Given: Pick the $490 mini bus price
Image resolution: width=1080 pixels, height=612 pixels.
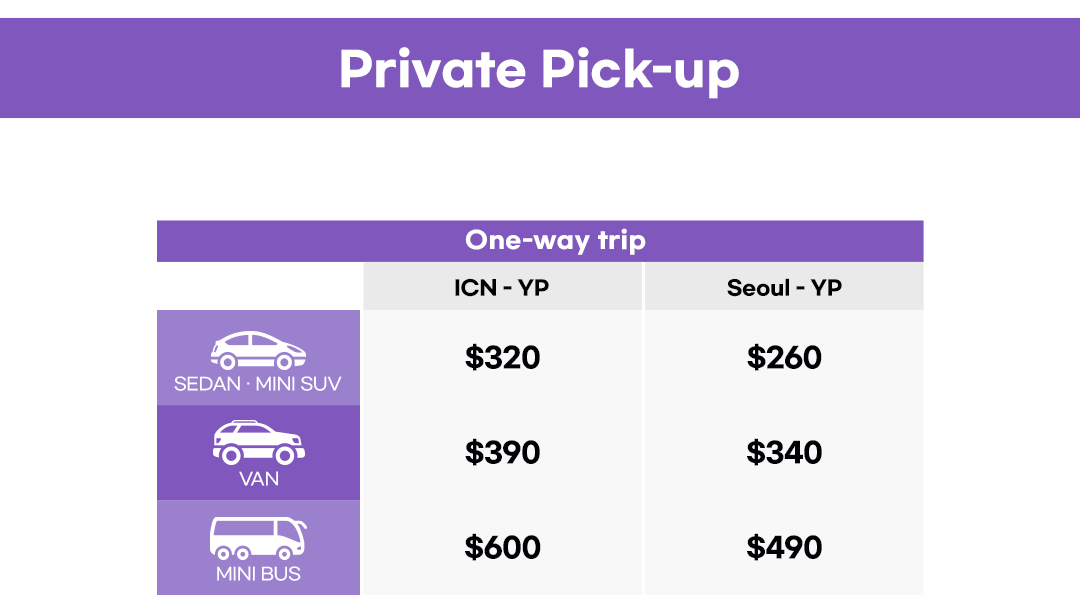Looking at the screenshot, I should coord(784,548).
